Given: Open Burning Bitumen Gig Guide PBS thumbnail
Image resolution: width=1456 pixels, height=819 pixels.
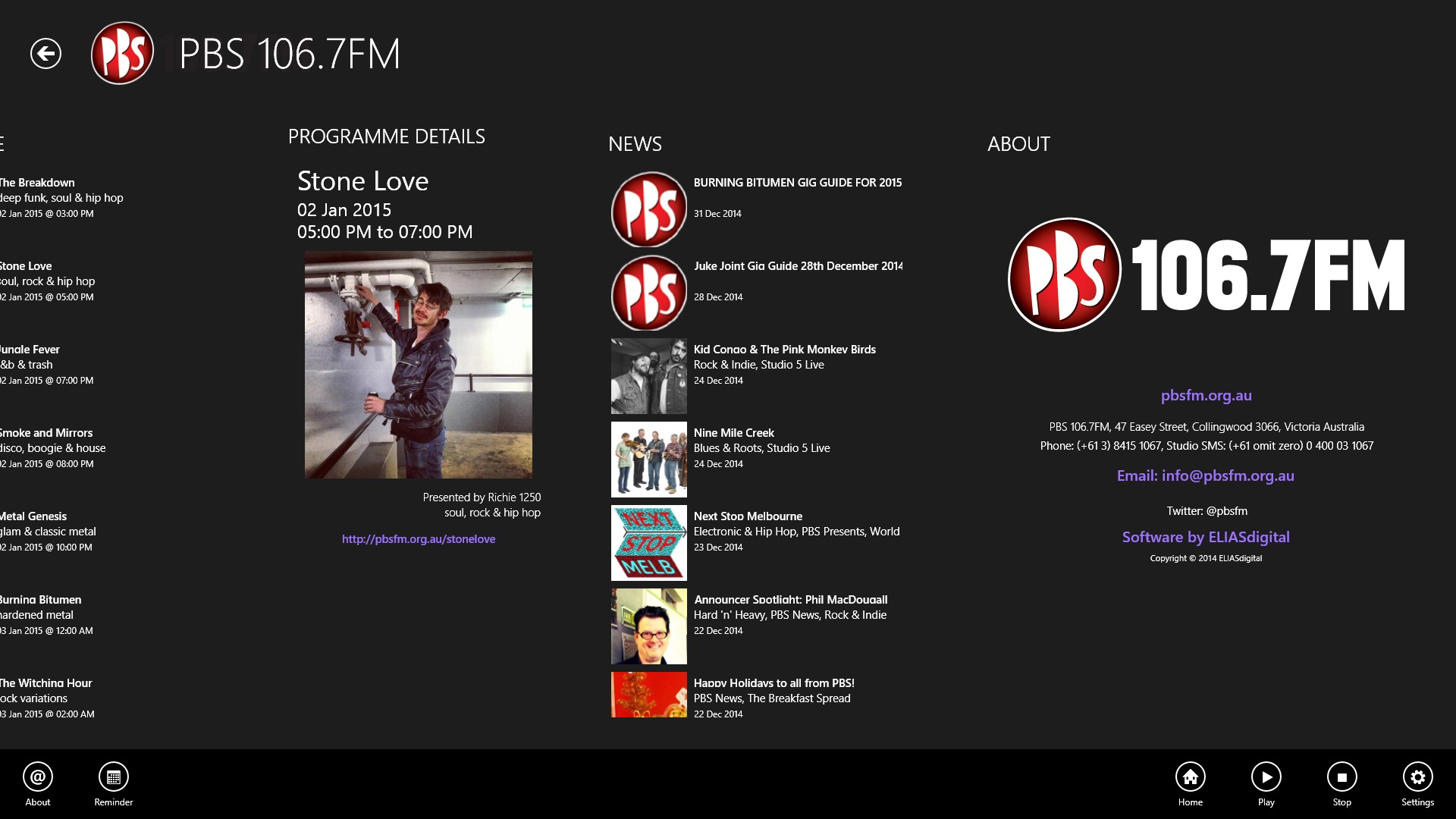Looking at the screenshot, I should pyautogui.click(x=649, y=209).
